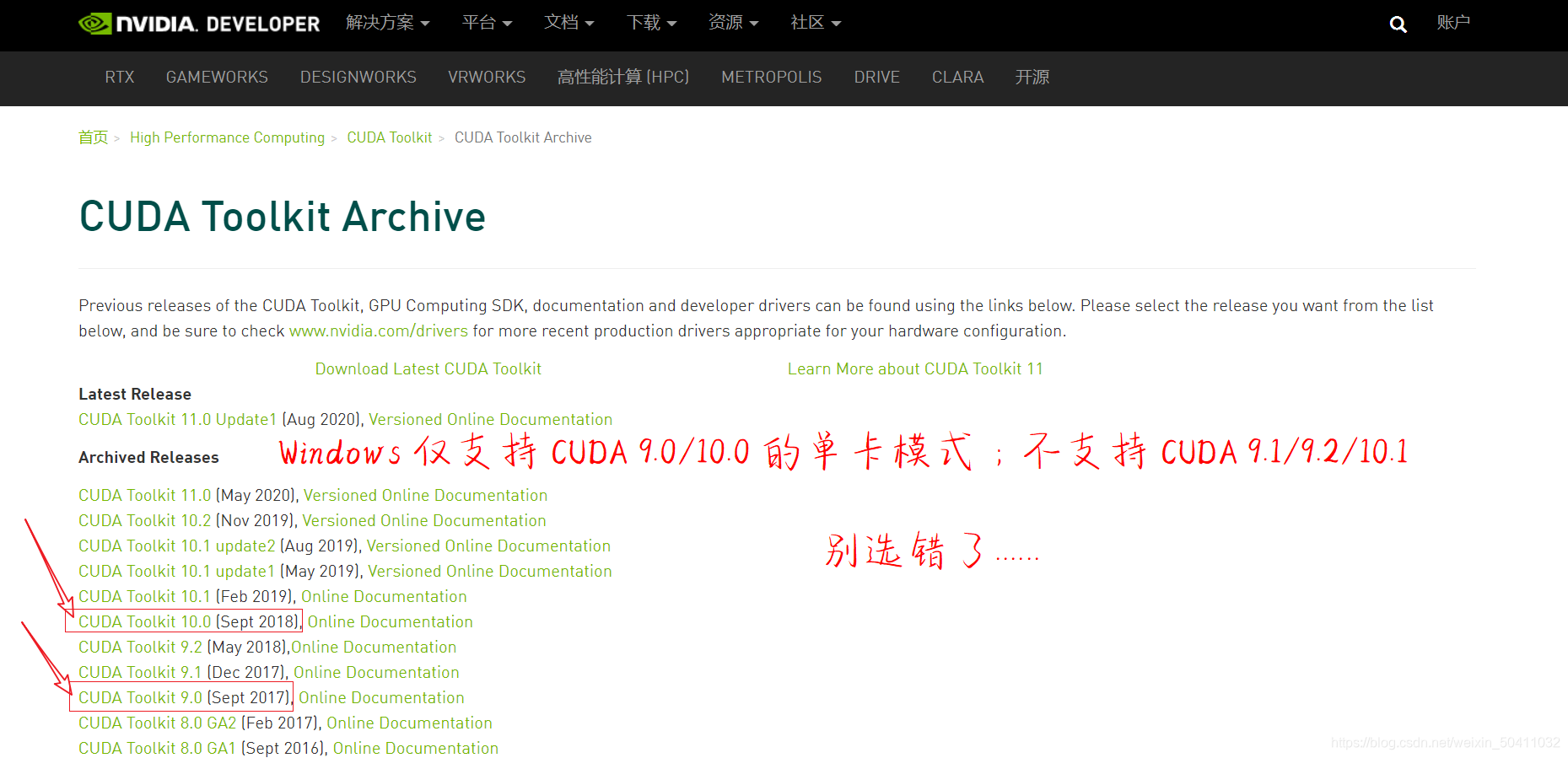Open Online Documentation for 8.0 GA2
The height and width of the screenshot is (758, 1568).
pyautogui.click(x=409, y=723)
